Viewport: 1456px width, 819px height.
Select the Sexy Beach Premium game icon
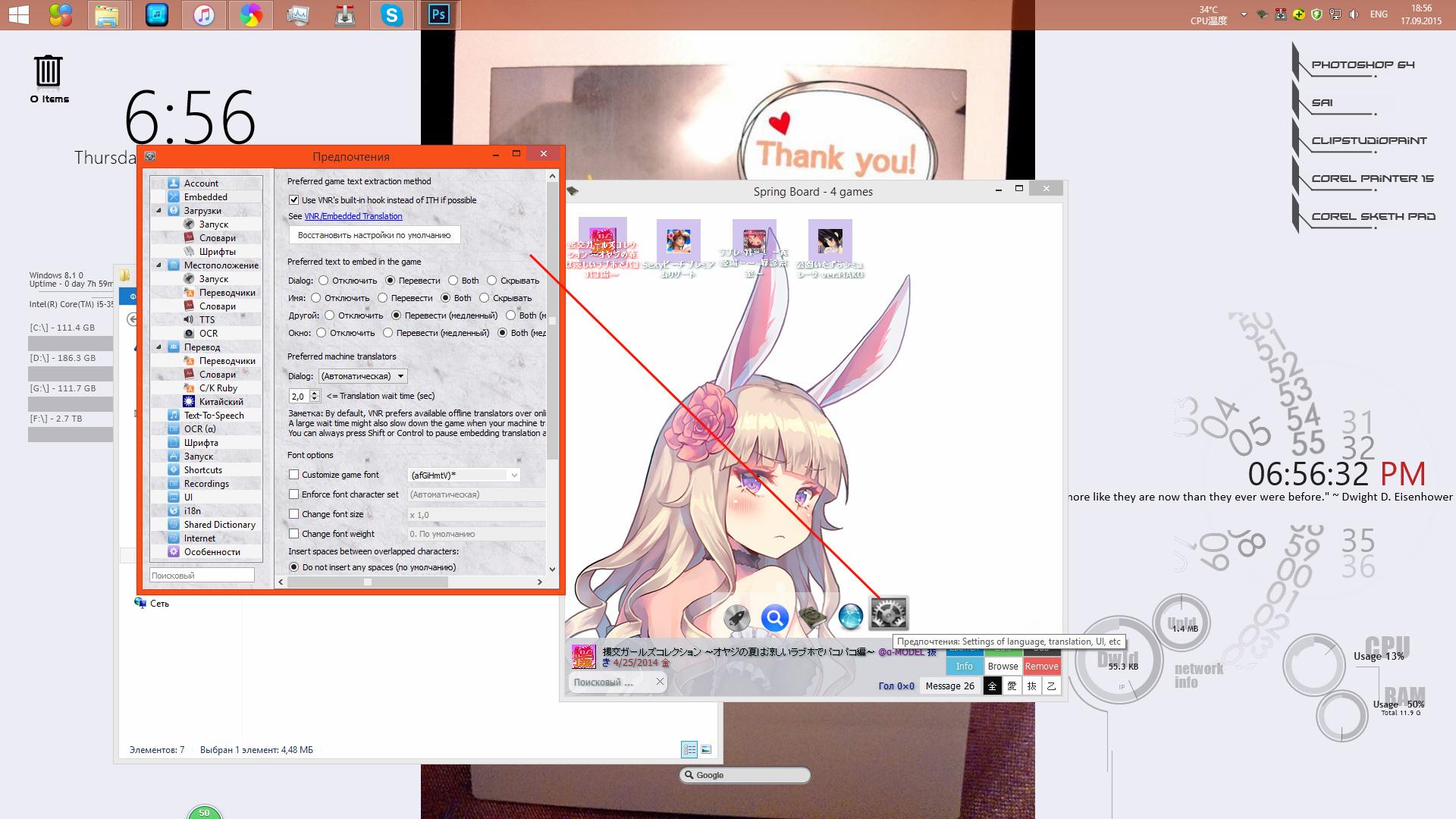(x=678, y=240)
